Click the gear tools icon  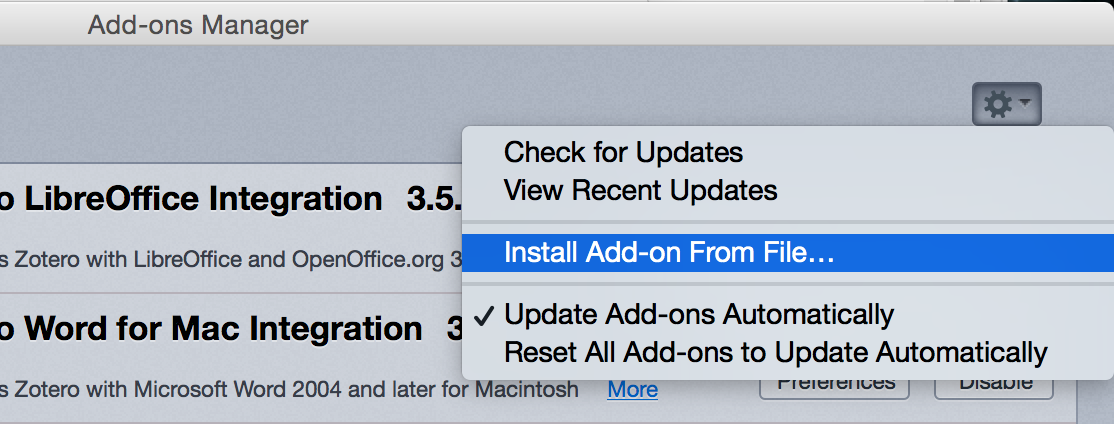tap(997, 104)
